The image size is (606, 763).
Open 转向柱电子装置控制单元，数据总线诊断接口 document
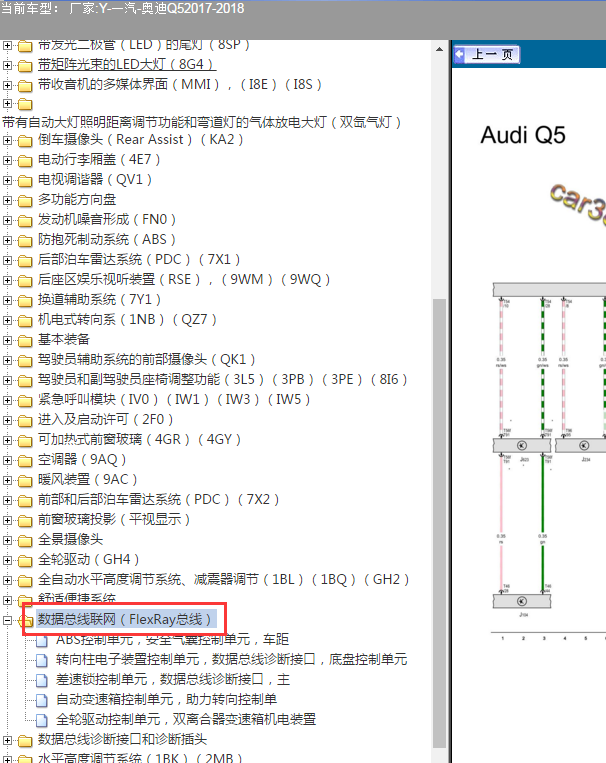(x=232, y=659)
